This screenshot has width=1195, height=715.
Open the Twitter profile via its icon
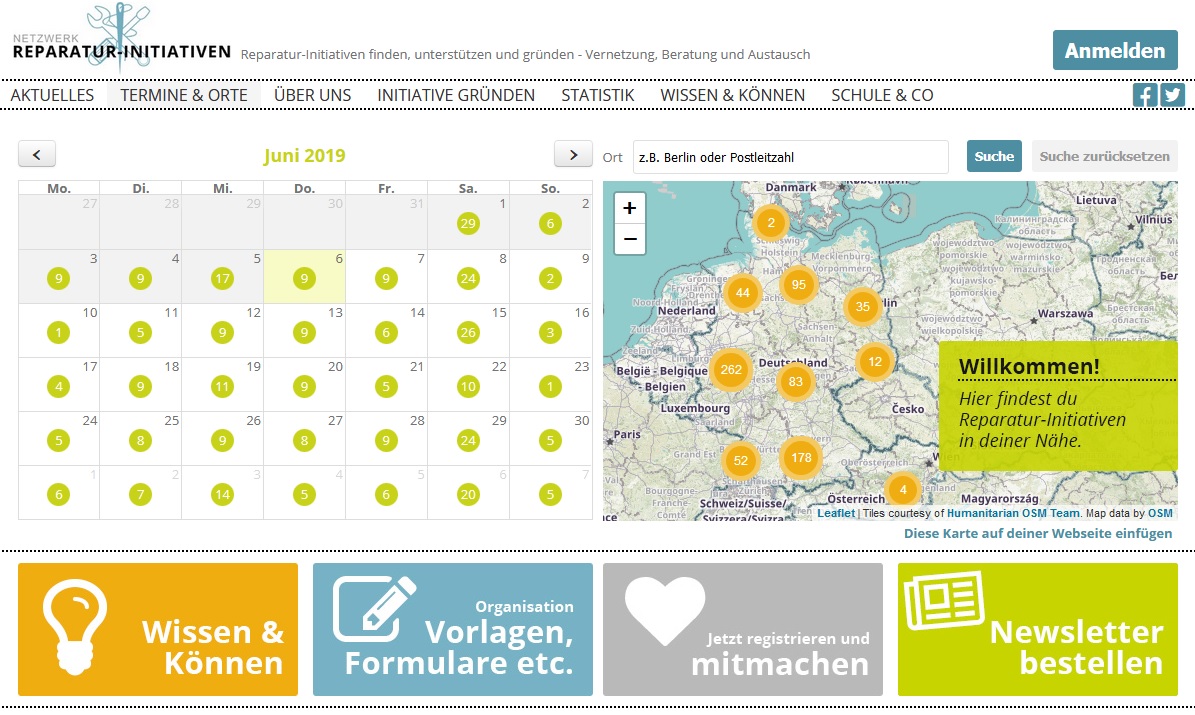(1172, 95)
